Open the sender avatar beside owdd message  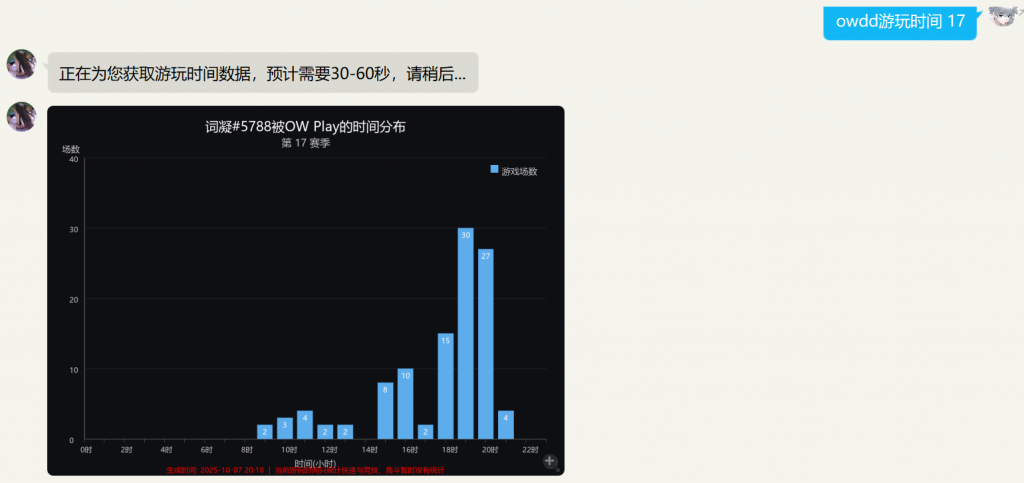click(1003, 19)
